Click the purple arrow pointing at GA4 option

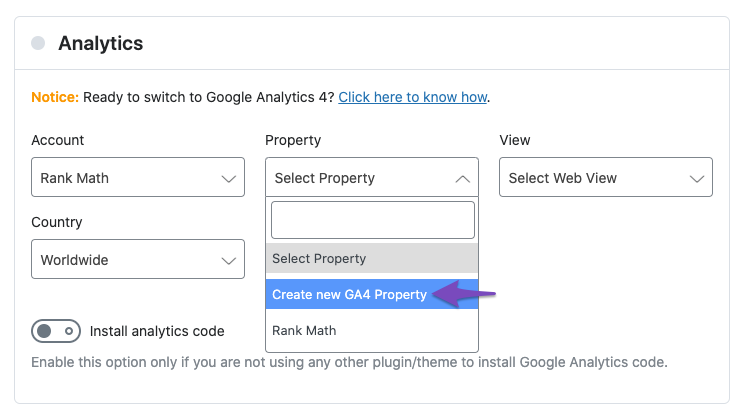pyautogui.click(x=464, y=294)
